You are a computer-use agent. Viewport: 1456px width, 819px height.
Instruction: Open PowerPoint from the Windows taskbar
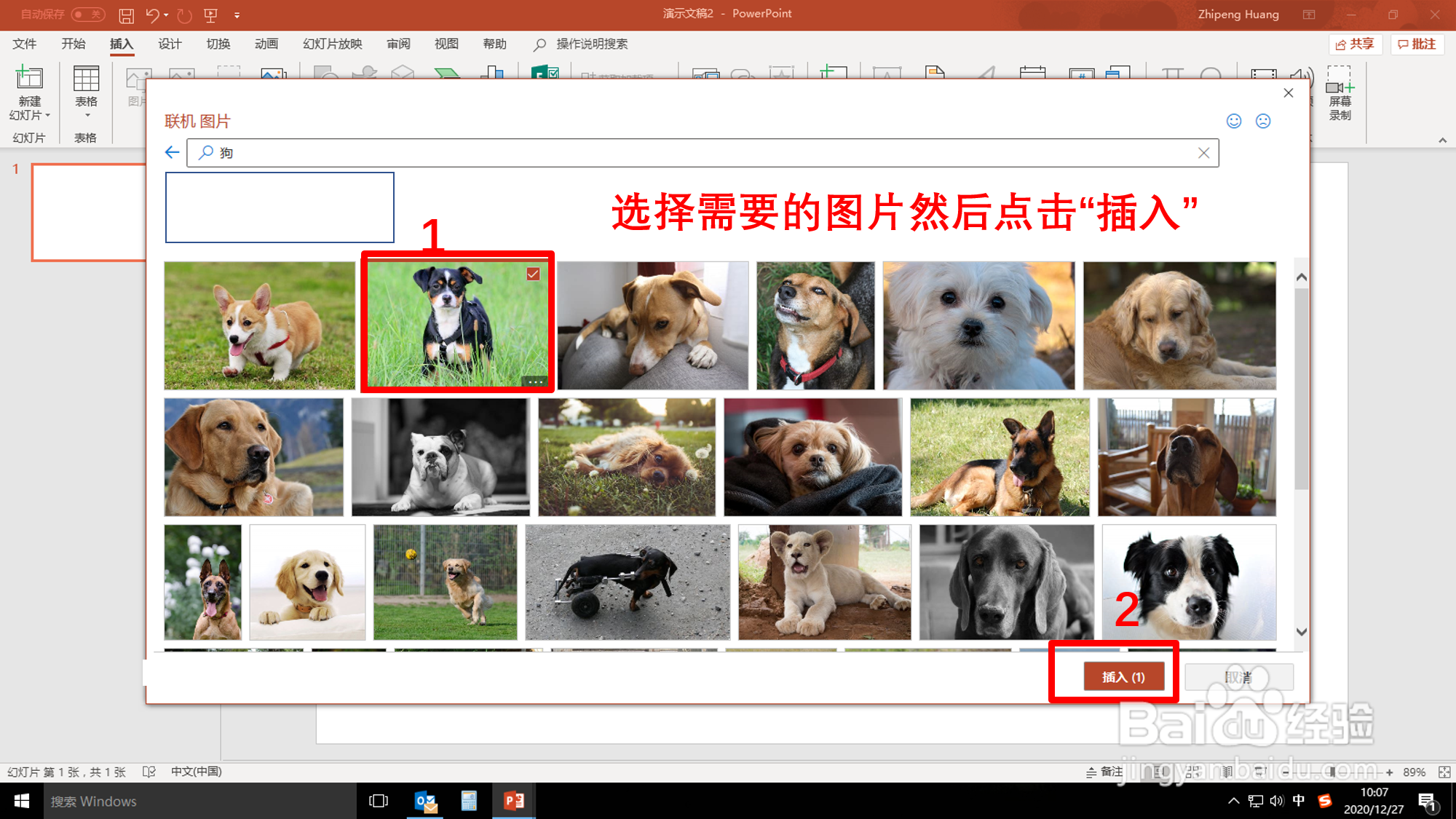click(x=514, y=801)
